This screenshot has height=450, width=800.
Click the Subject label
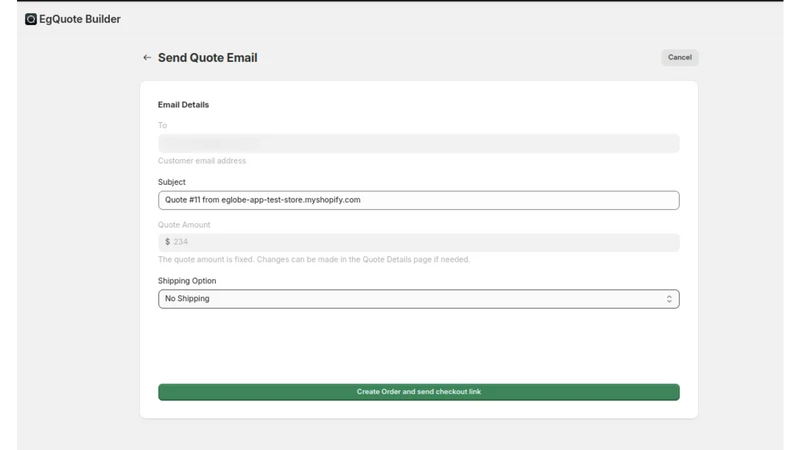point(171,182)
